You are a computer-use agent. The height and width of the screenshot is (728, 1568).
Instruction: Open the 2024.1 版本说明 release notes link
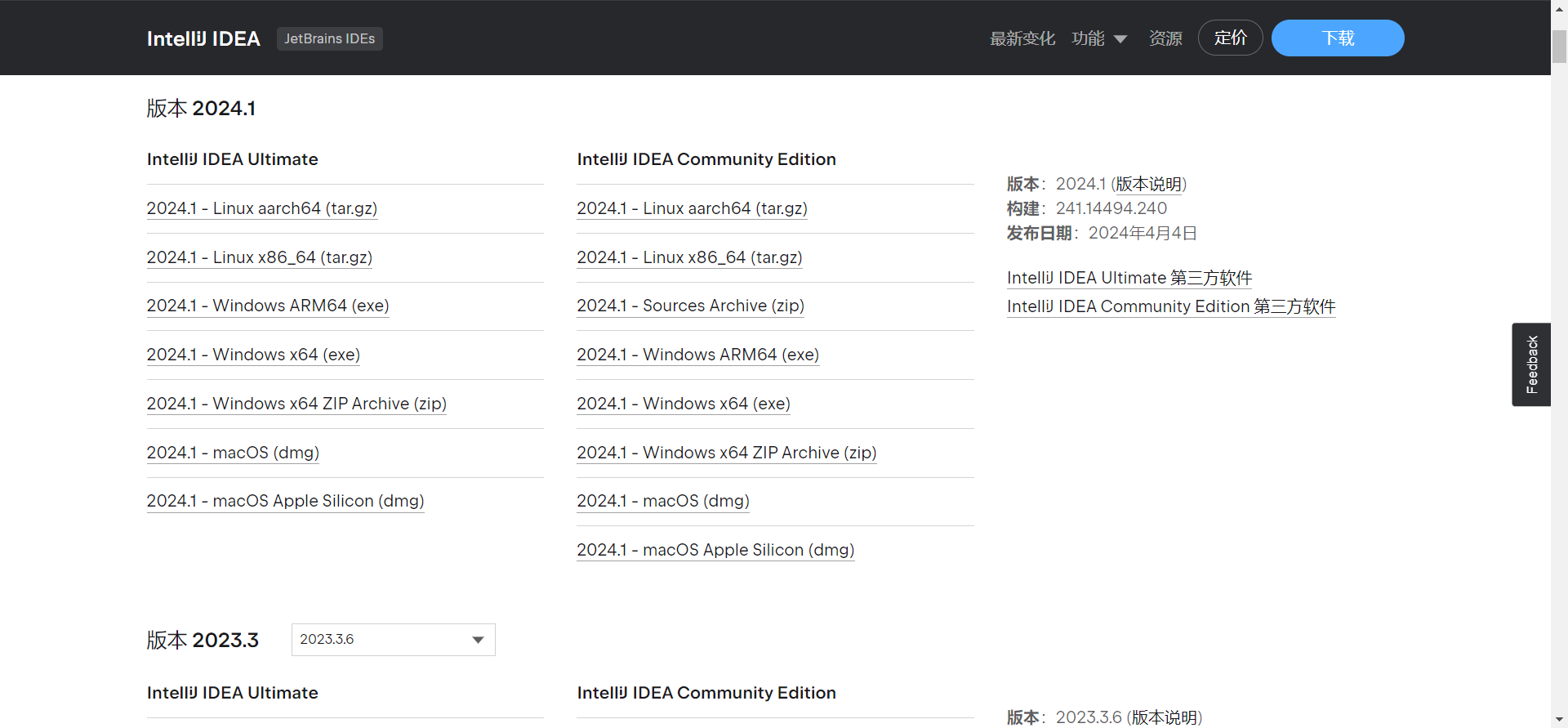pyautogui.click(x=1148, y=184)
